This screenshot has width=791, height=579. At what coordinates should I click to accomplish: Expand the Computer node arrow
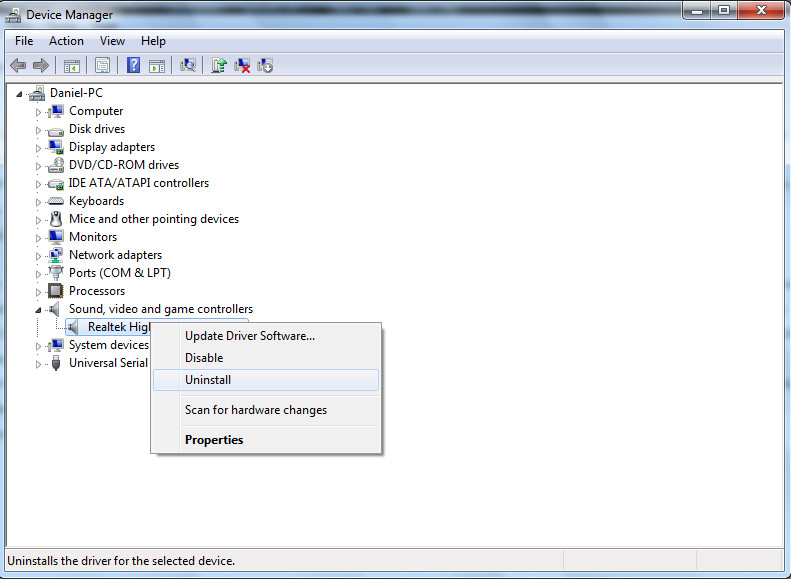(38, 112)
